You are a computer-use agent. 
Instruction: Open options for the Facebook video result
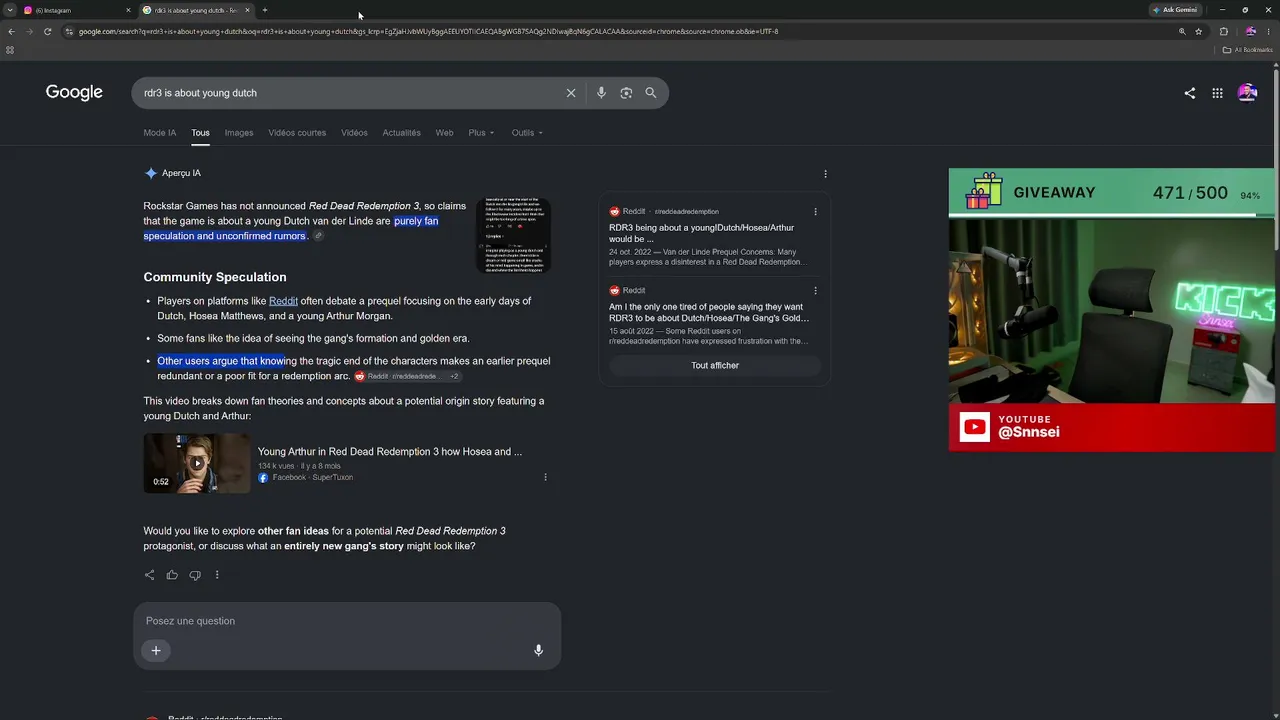pos(545,477)
